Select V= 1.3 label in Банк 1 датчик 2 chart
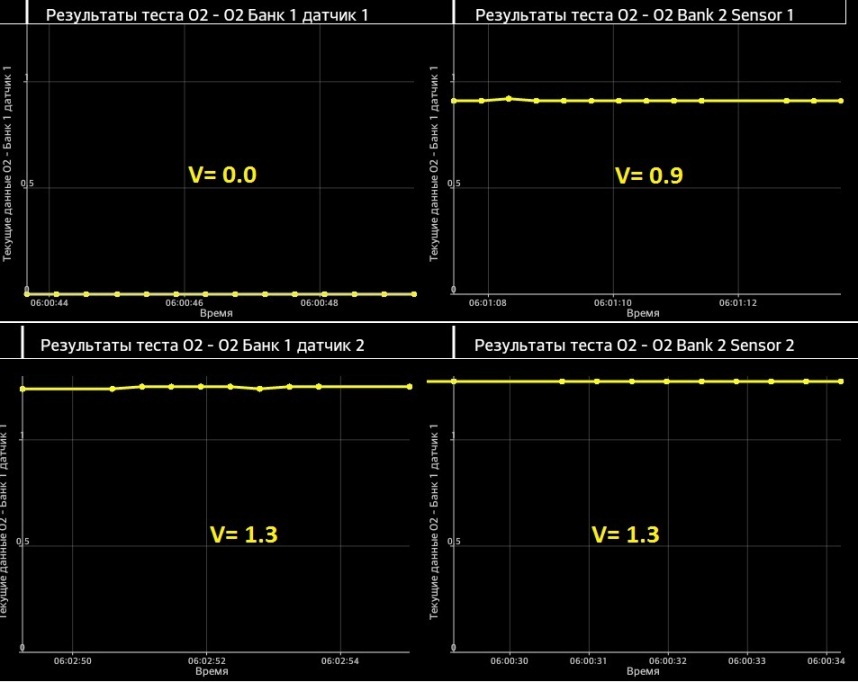This screenshot has height=682, width=858. tap(243, 534)
